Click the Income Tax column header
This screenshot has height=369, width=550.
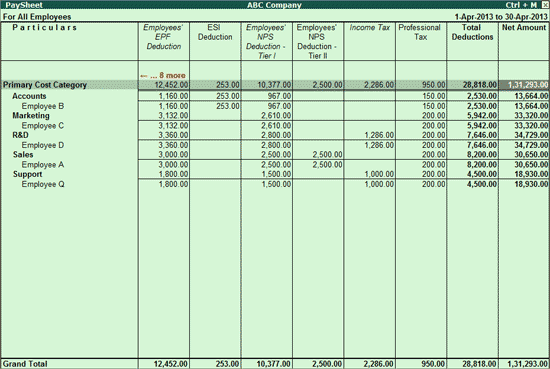pyautogui.click(x=370, y=27)
